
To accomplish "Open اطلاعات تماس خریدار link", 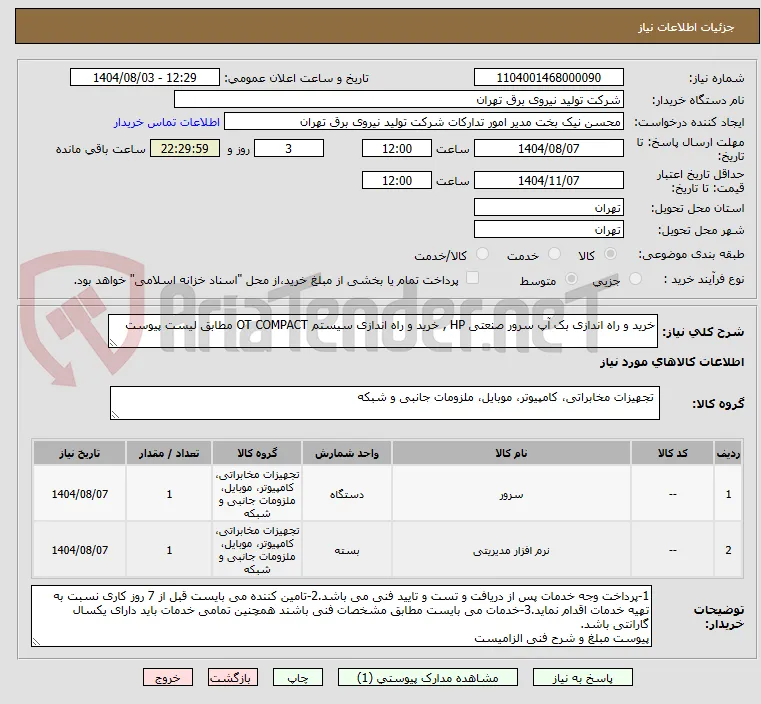I will click(167, 122).
